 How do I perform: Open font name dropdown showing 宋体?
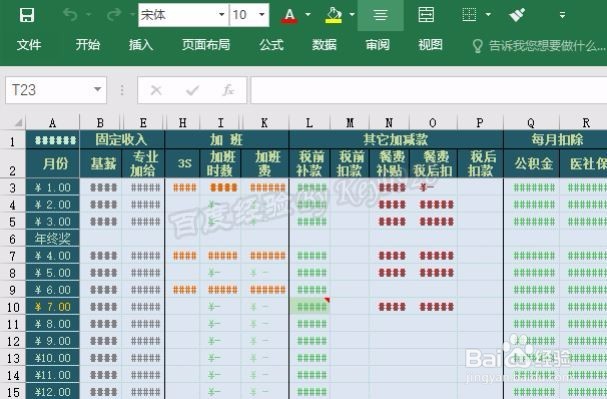pyautogui.click(x=221, y=15)
